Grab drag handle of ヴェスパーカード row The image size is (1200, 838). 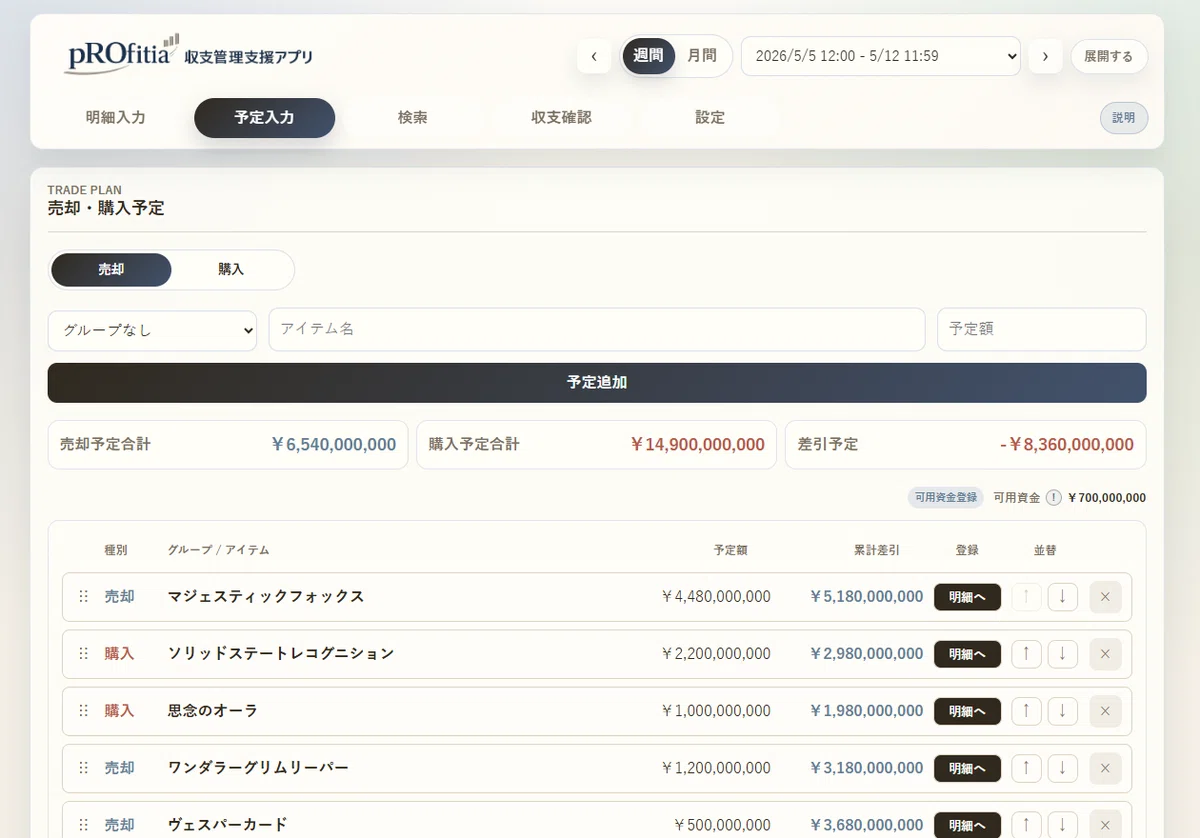click(x=84, y=825)
